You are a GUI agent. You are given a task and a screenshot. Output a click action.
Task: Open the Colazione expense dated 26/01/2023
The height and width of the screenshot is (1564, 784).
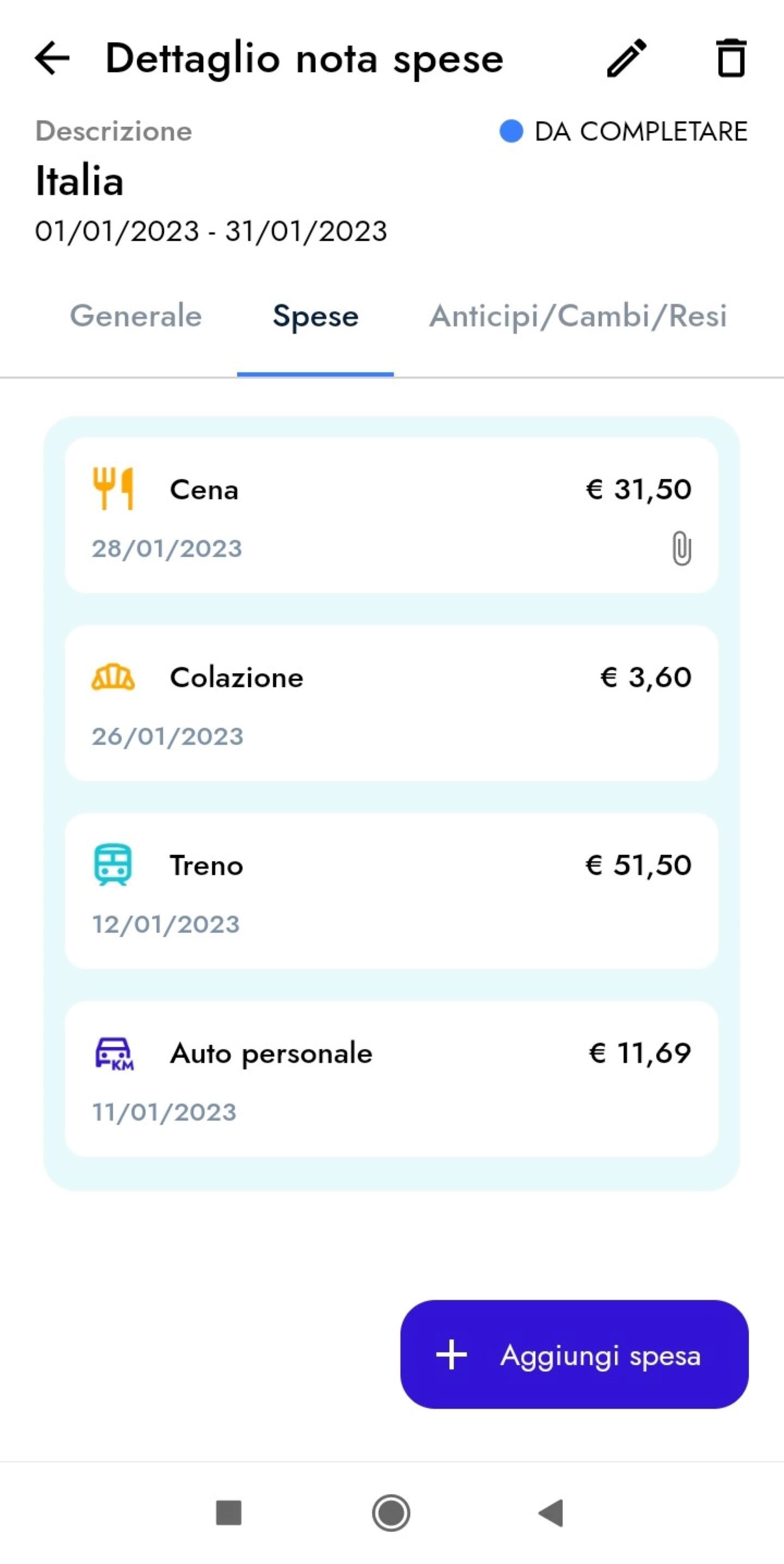point(391,703)
